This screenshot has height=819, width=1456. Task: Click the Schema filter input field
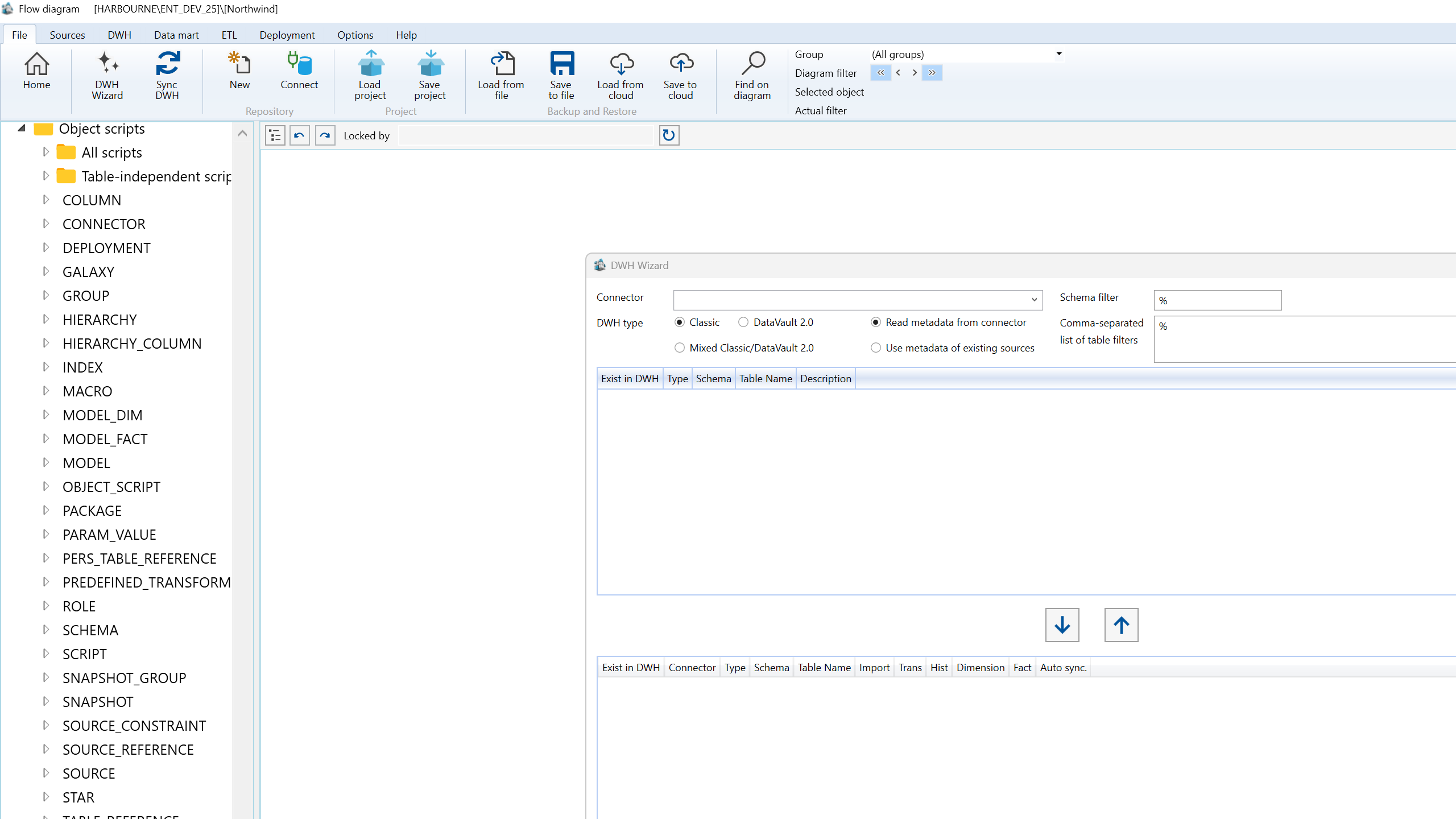tap(1218, 300)
